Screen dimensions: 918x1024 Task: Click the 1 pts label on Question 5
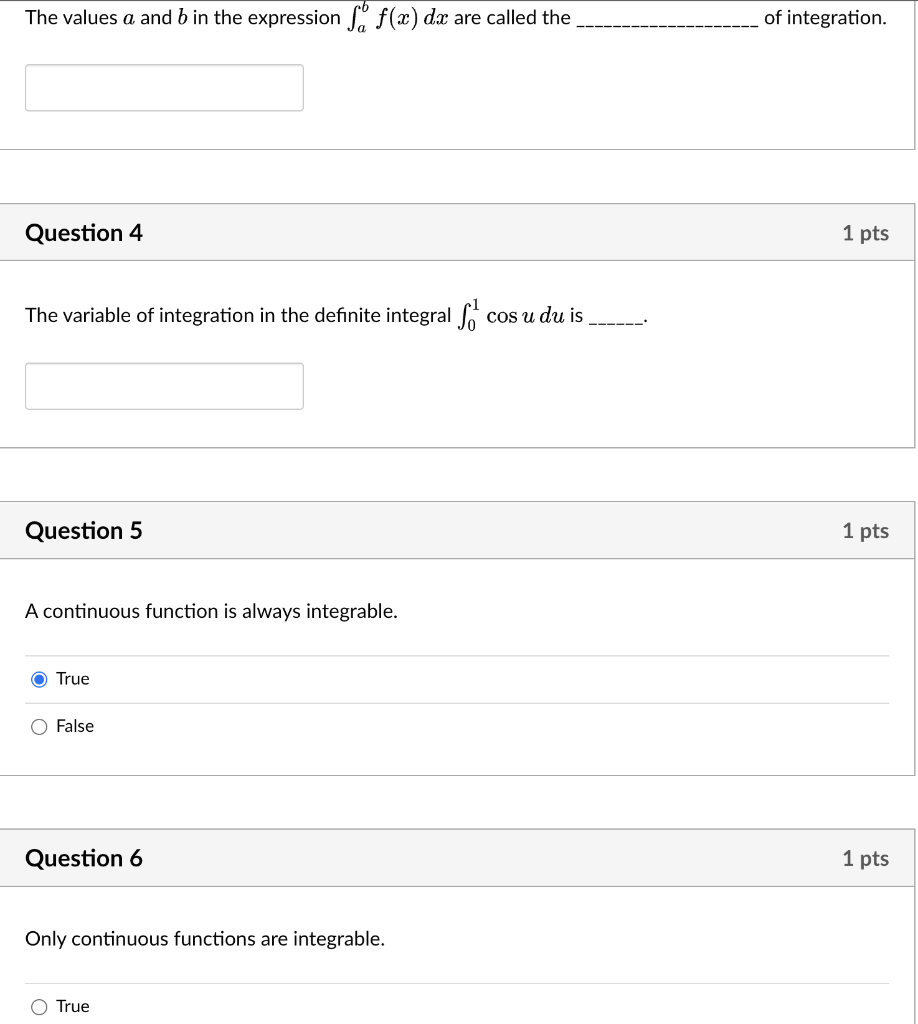tap(865, 531)
